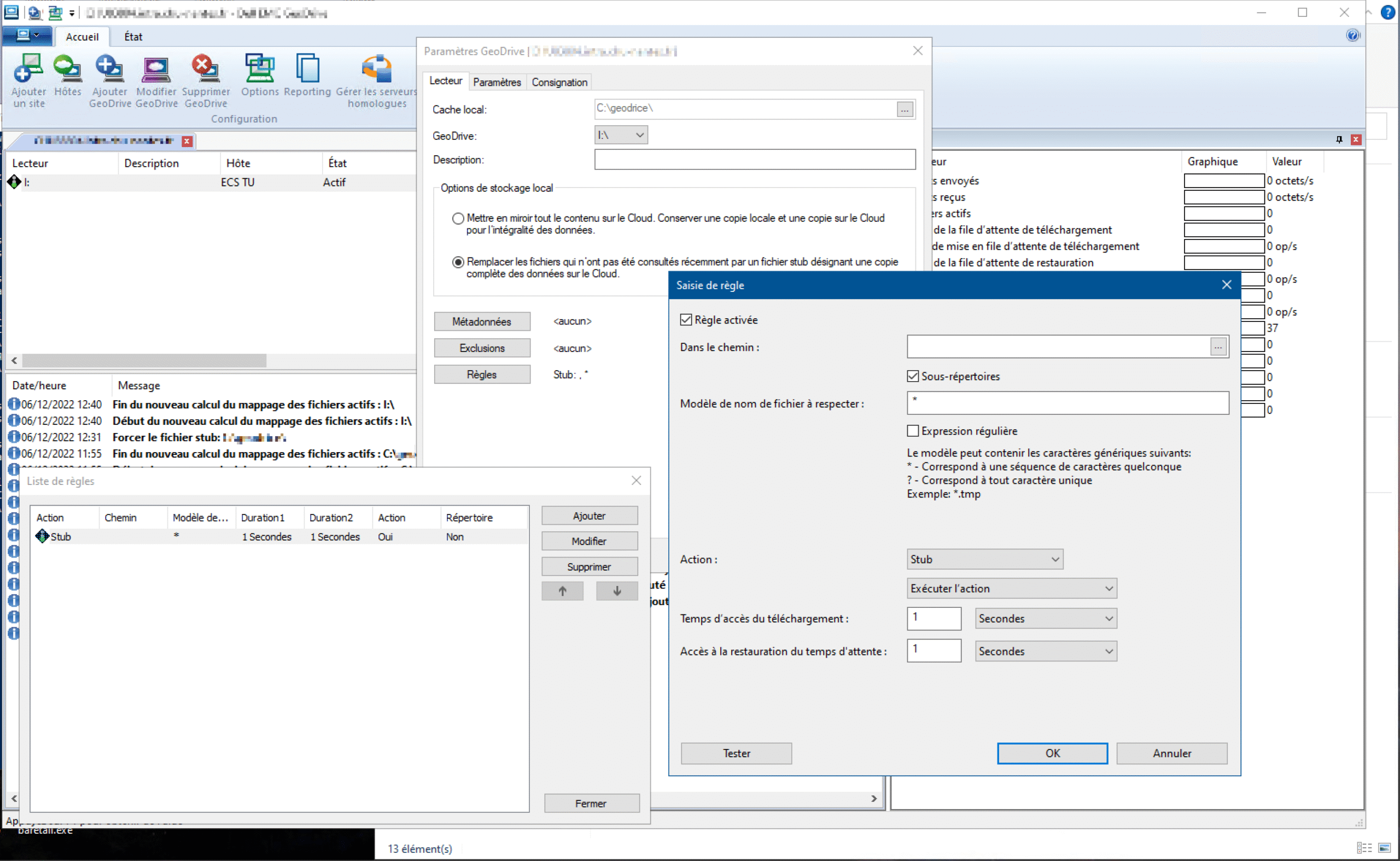The image size is (1400, 861).
Task: Click Gérer les serveurs homologues icon
Action: coord(376,69)
